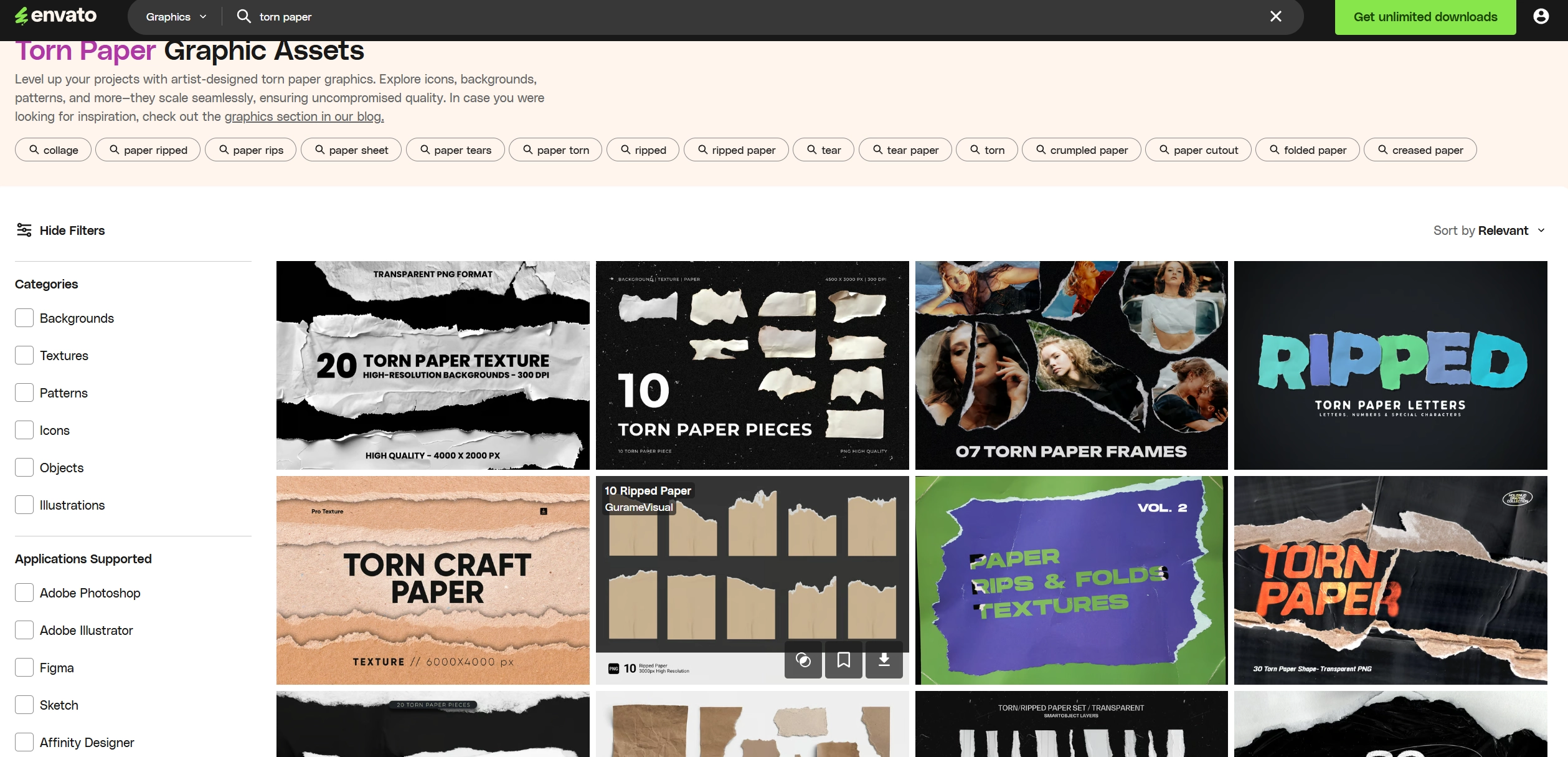Click the Envato logo

55,16
